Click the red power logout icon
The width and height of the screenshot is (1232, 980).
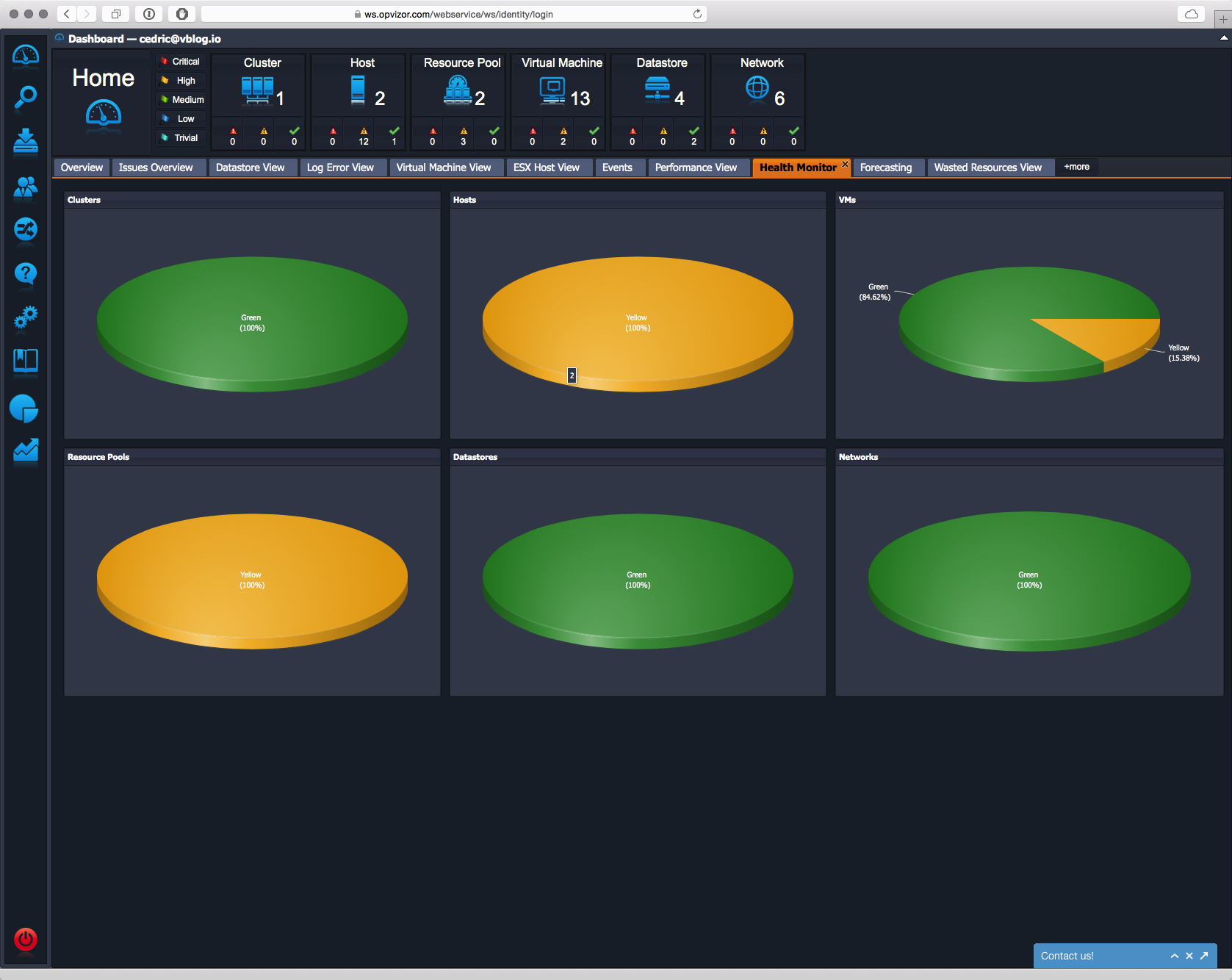point(26,939)
